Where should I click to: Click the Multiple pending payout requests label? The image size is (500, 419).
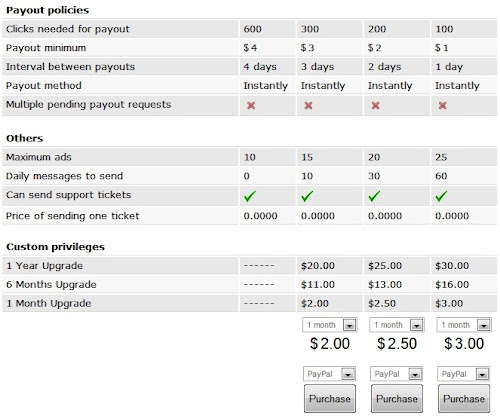89,105
